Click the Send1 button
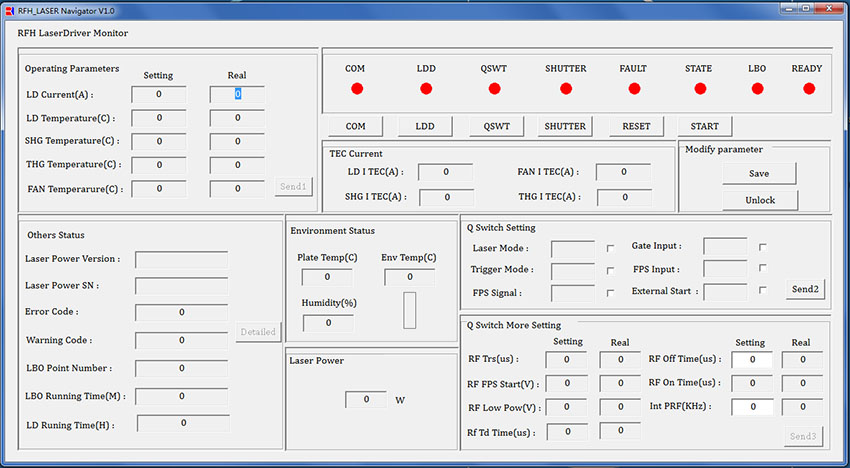The height and width of the screenshot is (468, 850). tap(293, 187)
